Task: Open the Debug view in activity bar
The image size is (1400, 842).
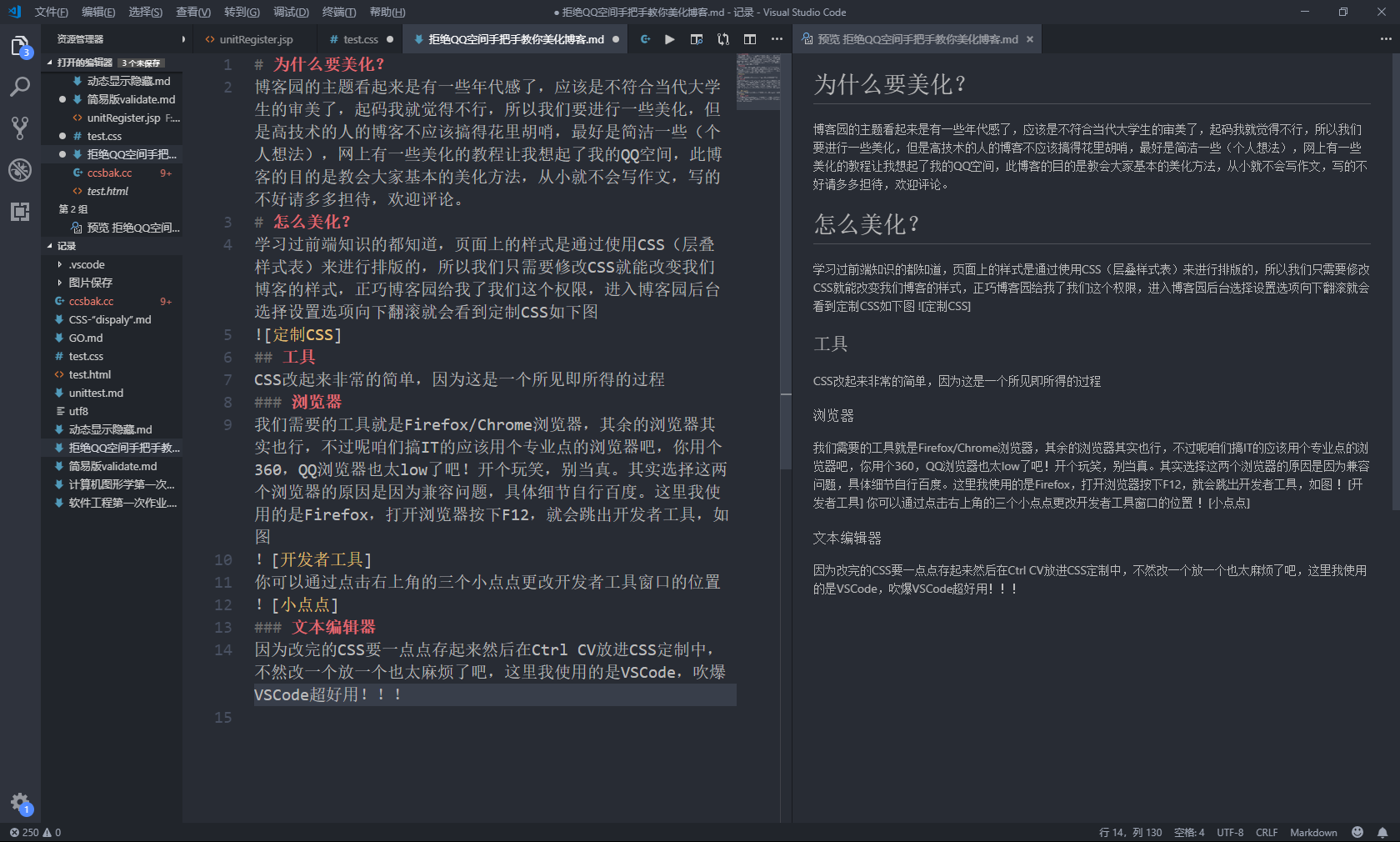Action: tap(20, 169)
